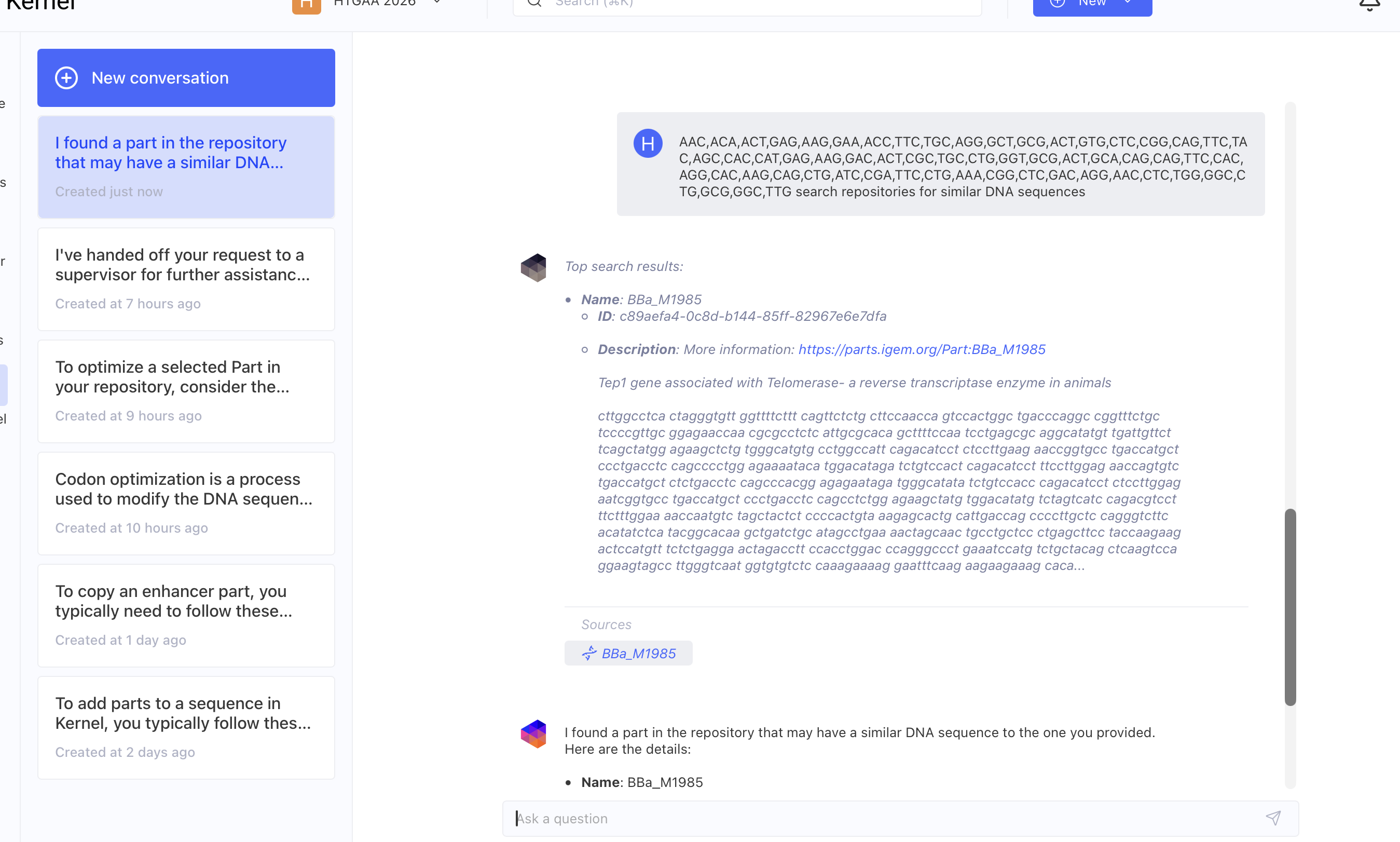
Task: Open 'Codon optimization is a process' conversation
Action: 186,503
